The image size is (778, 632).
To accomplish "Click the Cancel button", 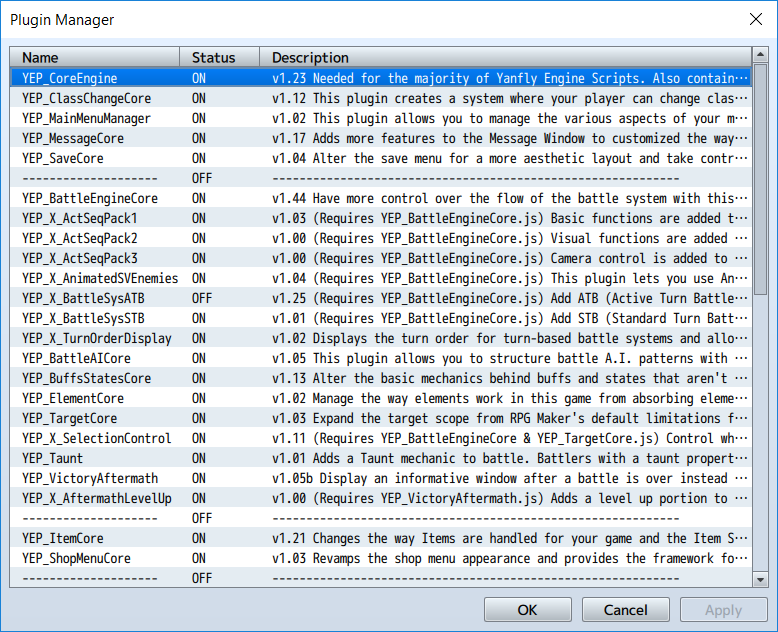I will [625, 610].
